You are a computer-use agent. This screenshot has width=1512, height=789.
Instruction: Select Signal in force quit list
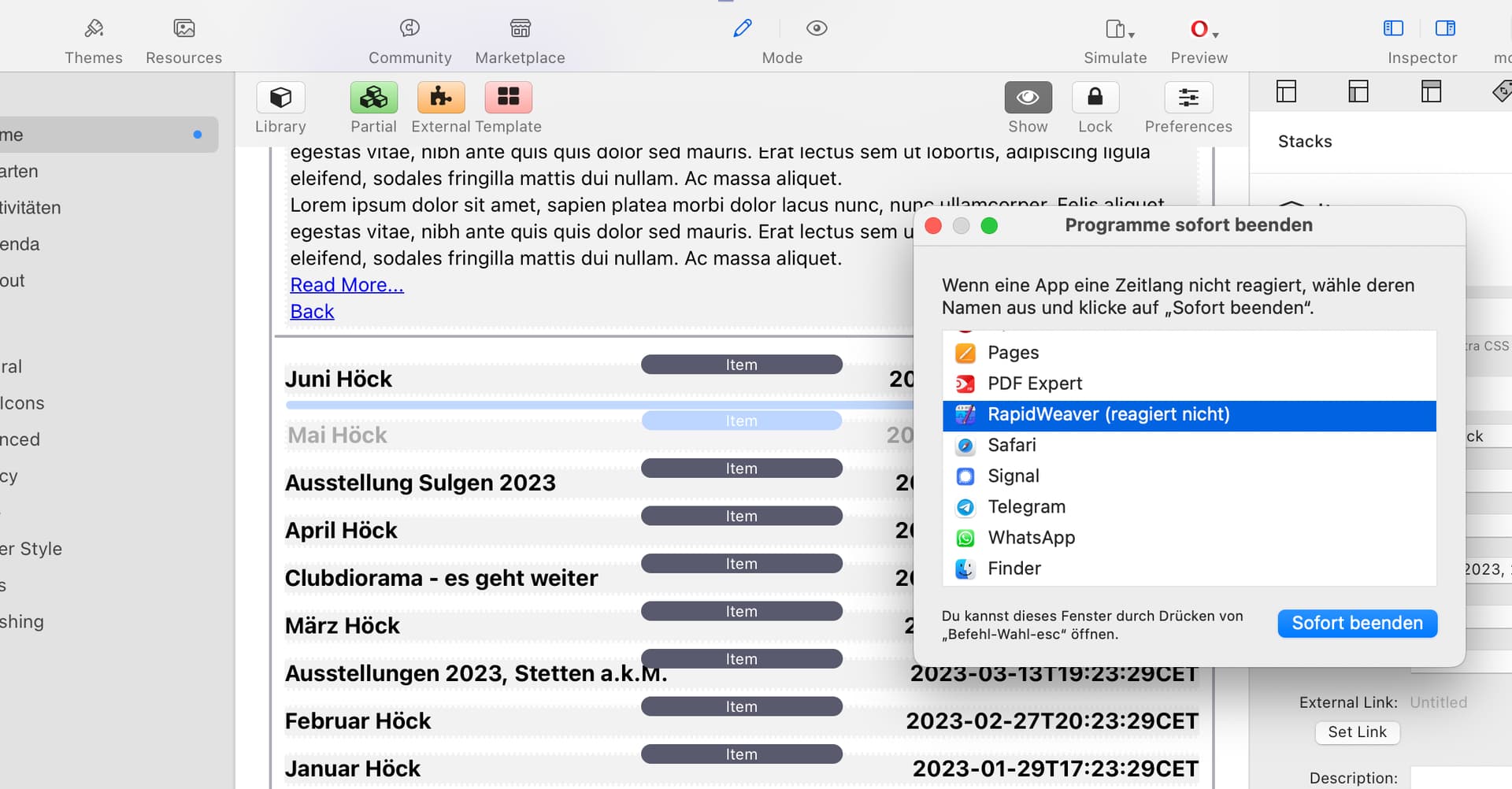click(x=1189, y=476)
